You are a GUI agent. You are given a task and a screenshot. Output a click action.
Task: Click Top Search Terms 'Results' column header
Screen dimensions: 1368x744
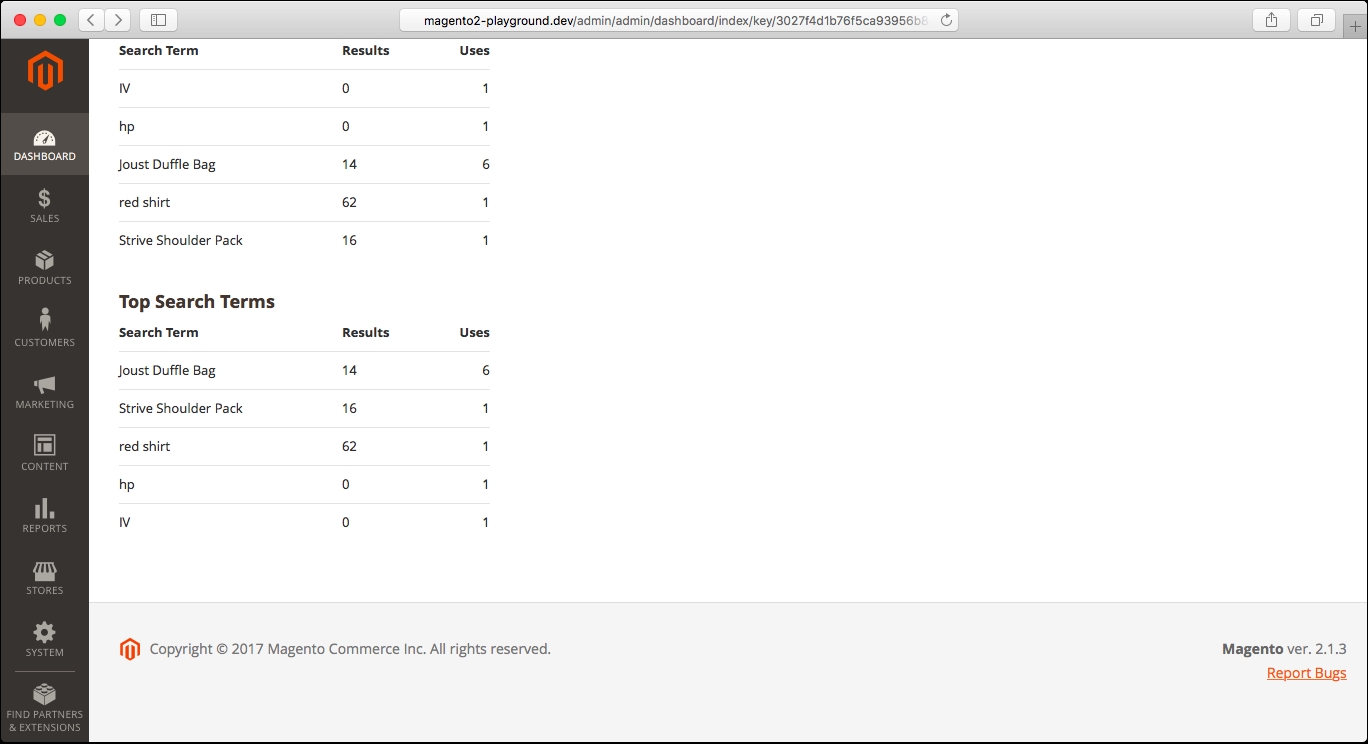pyautogui.click(x=366, y=332)
